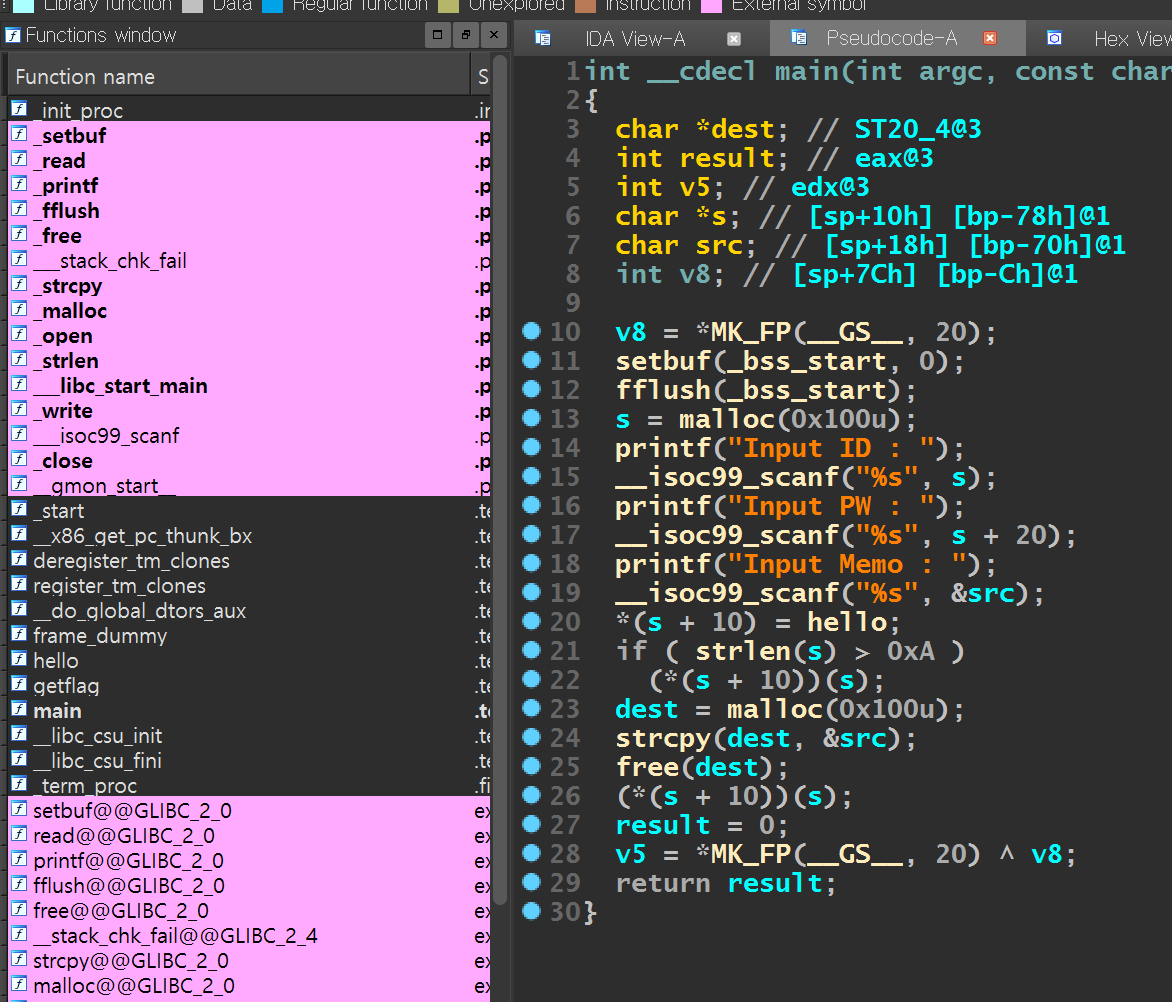1172x1002 pixels.
Task: Select main in the functions list
Action: [57, 711]
